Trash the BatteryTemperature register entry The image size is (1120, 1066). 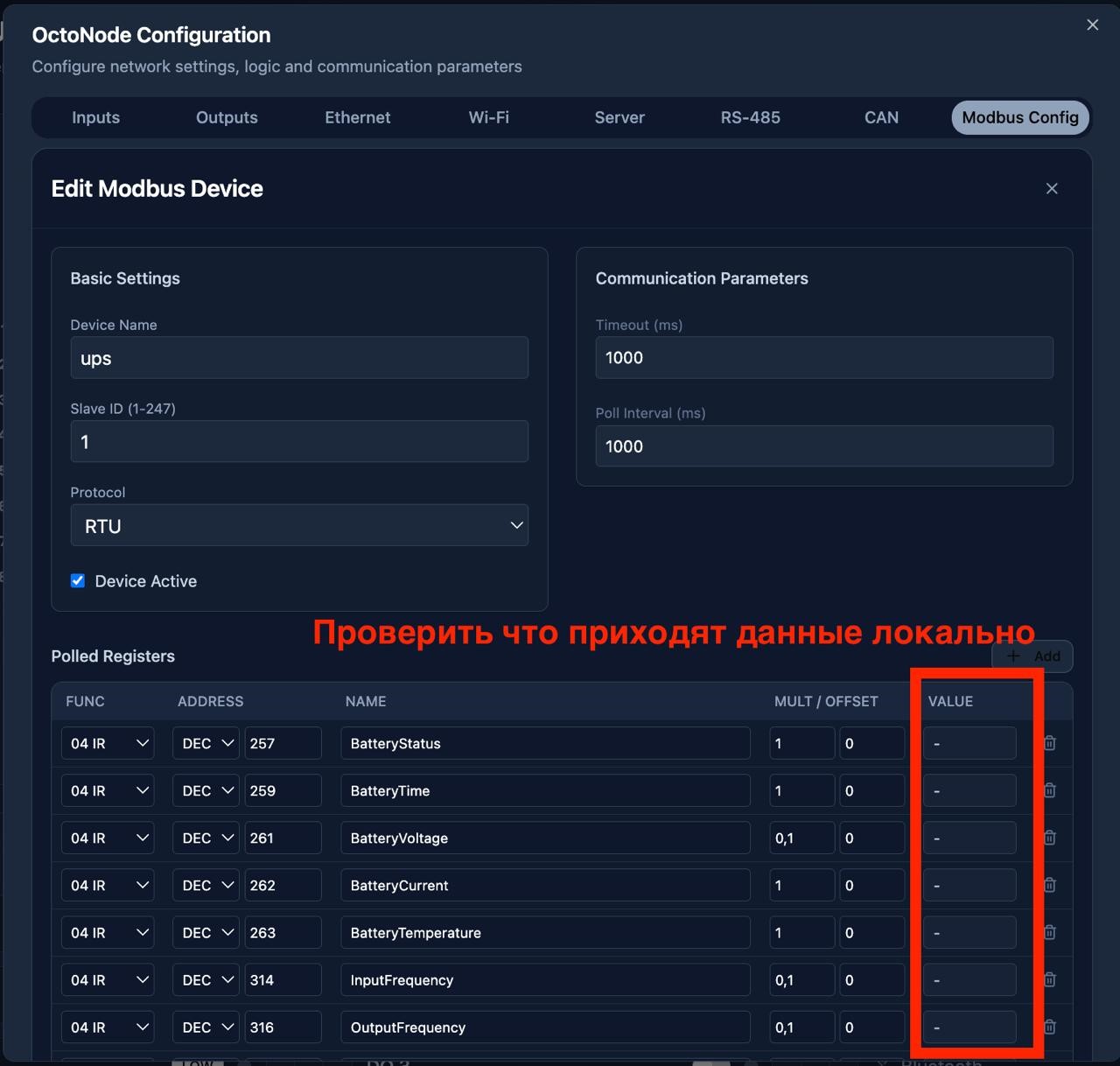[1050, 932]
